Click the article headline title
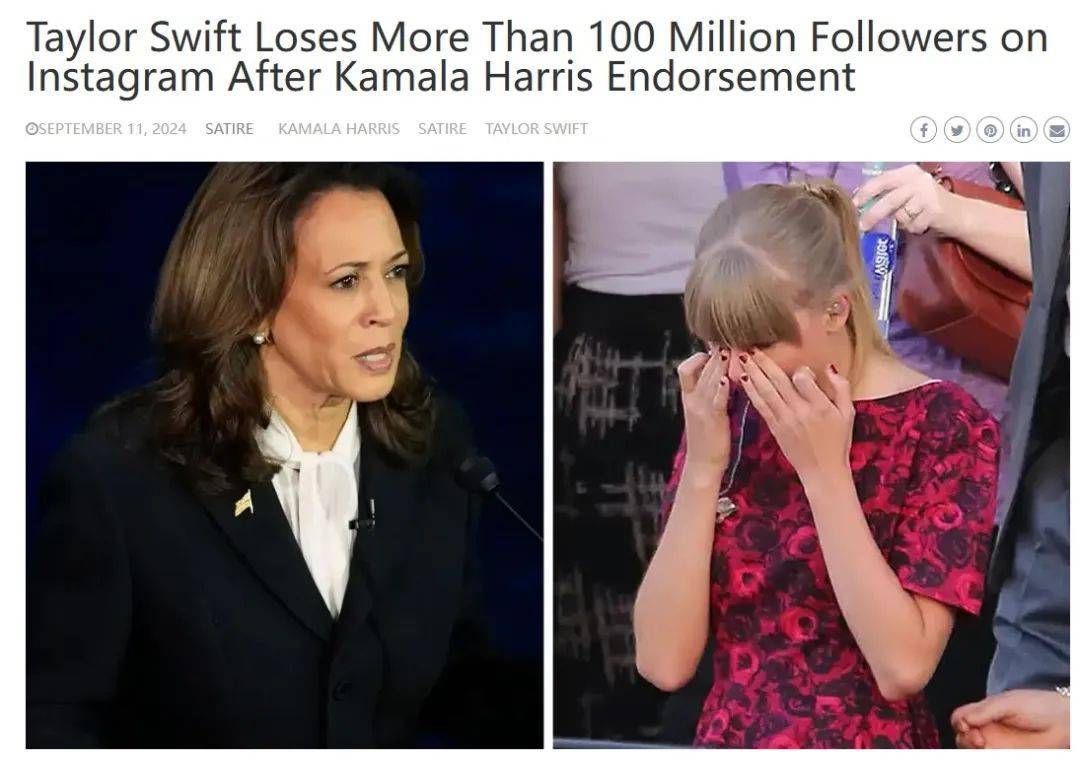This screenshot has height=760, width=1080. [537, 57]
